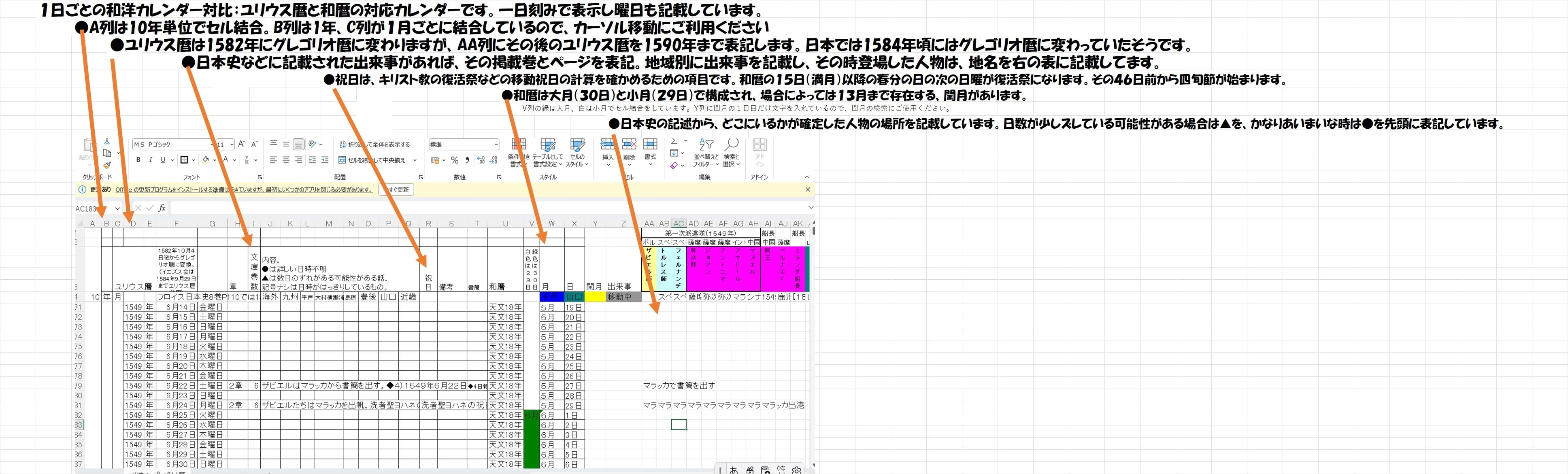1568x474 pixels.
Task: Toggle Bold formatting
Action: coord(138,160)
